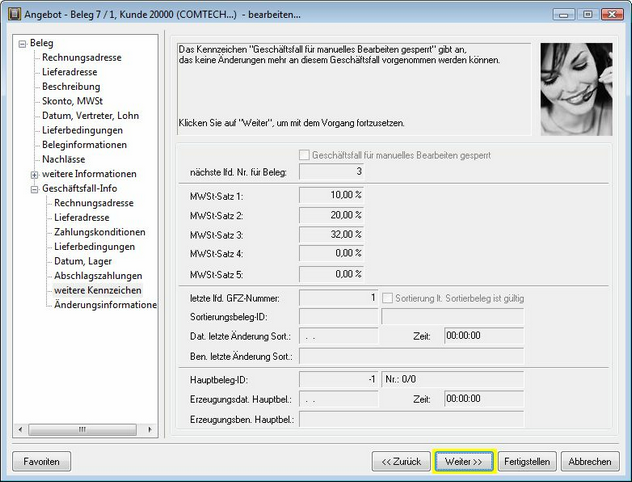The height and width of the screenshot is (482, 632).
Task: Click the tree scrollbar's left arrow
Action: tap(21, 431)
